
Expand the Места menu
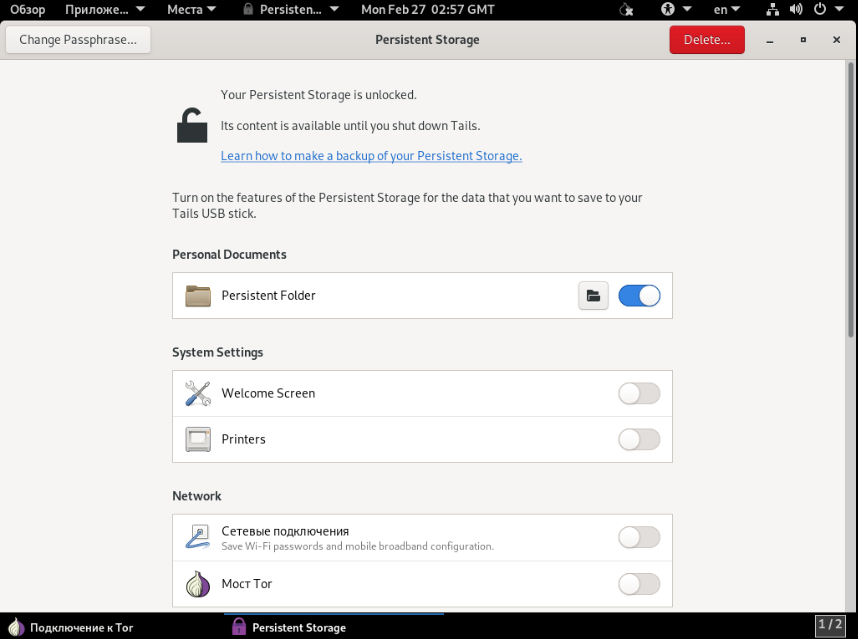click(x=191, y=10)
